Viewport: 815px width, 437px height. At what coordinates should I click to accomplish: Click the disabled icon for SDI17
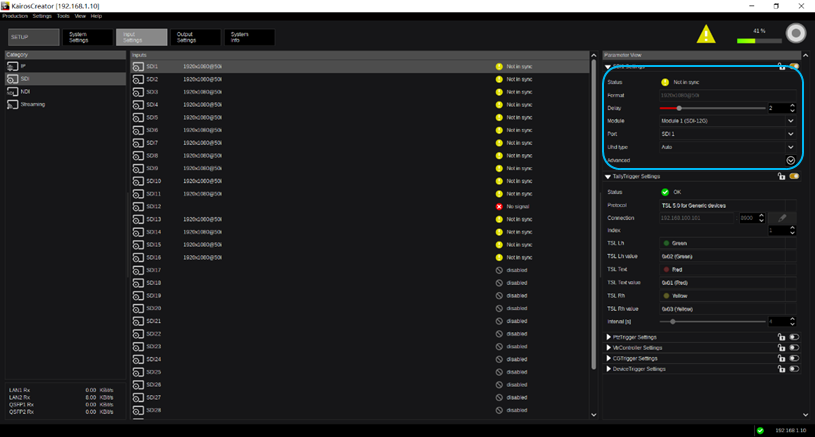[499, 270]
